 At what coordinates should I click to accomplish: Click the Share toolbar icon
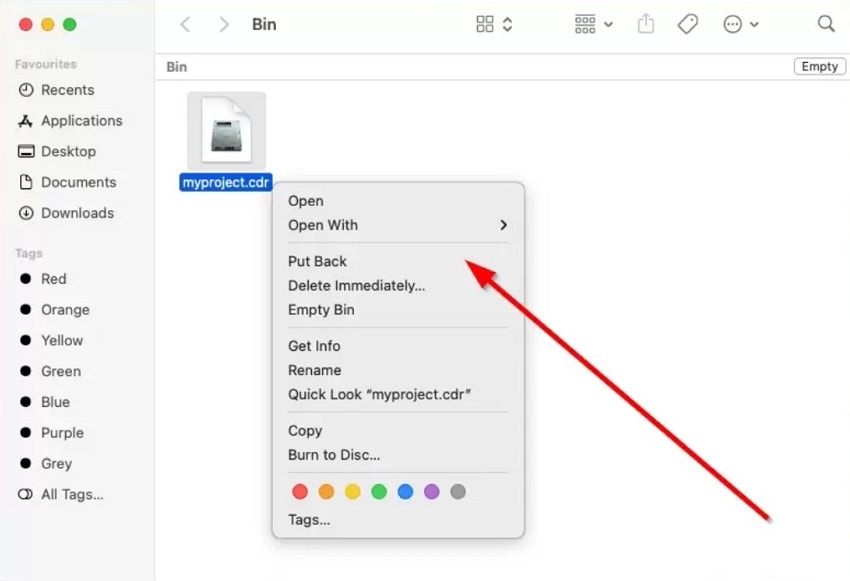646,24
